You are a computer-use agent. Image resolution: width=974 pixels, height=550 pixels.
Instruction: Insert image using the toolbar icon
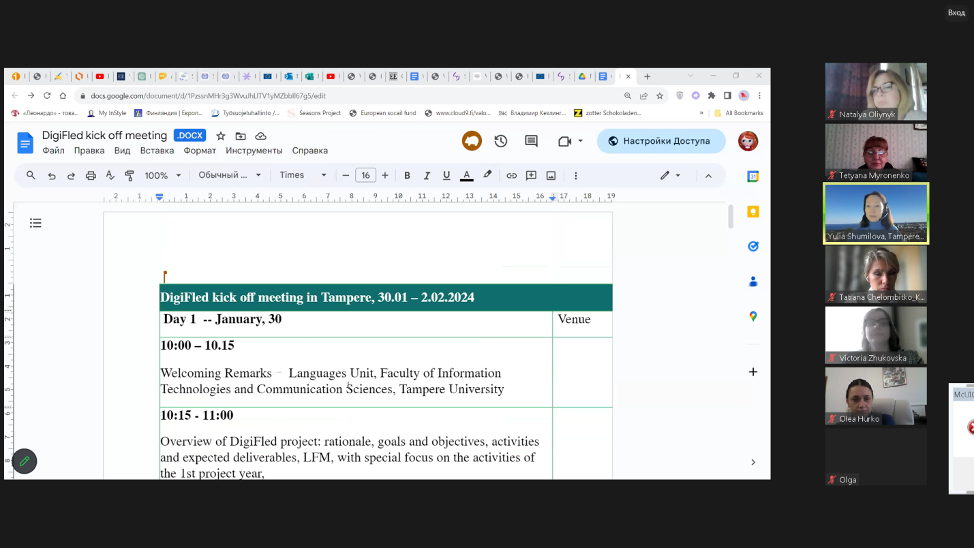551,175
